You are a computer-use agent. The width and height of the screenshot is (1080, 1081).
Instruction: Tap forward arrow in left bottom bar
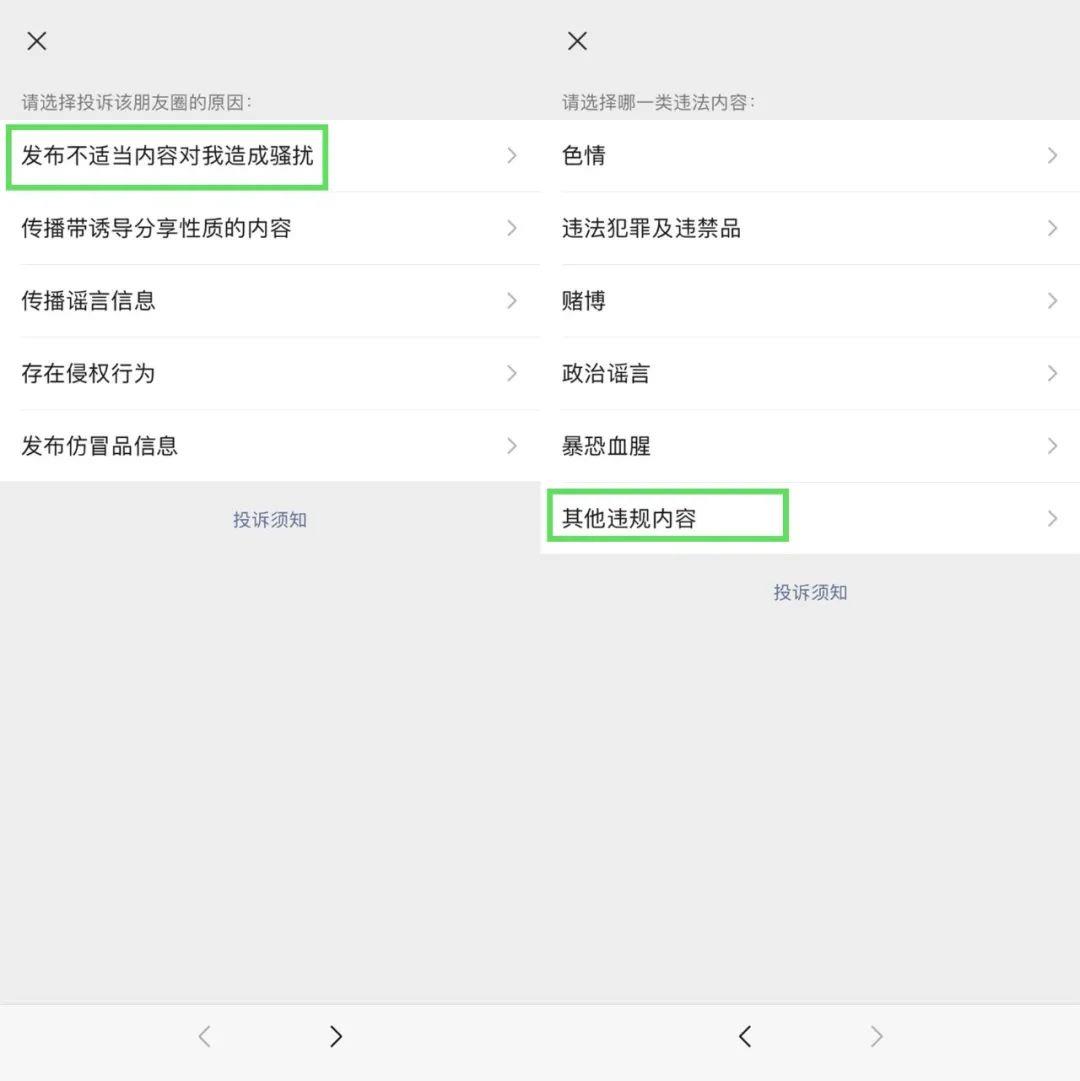point(336,1037)
